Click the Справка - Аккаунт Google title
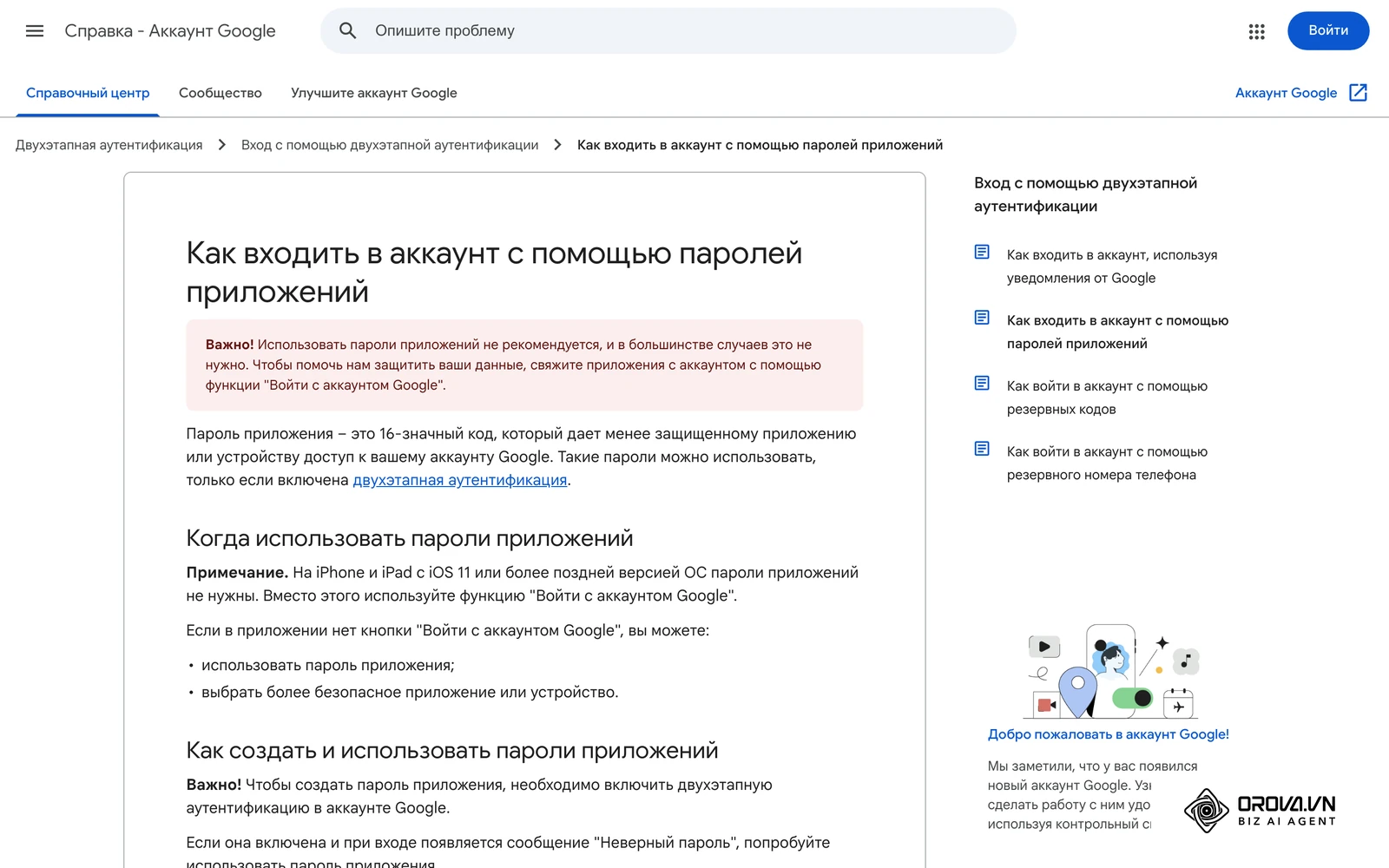 pyautogui.click(x=170, y=31)
